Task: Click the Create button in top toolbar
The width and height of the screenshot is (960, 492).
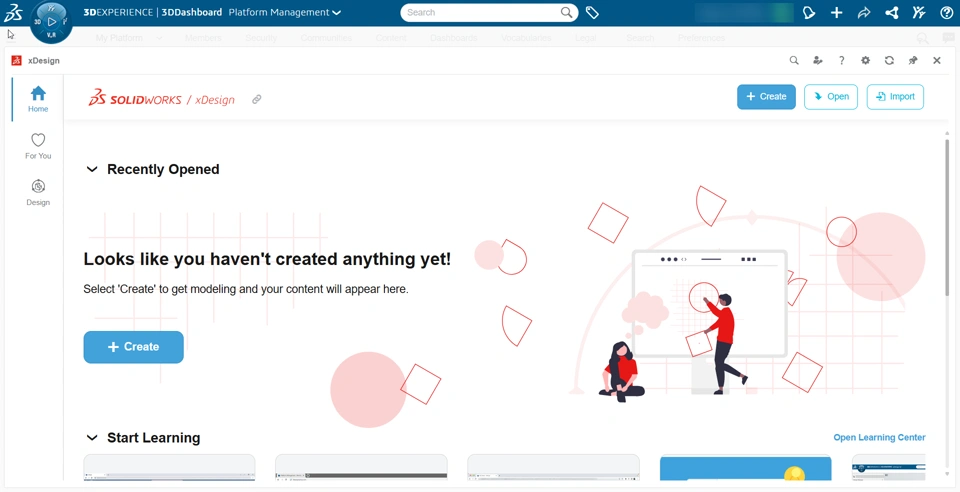Action: coord(766,97)
